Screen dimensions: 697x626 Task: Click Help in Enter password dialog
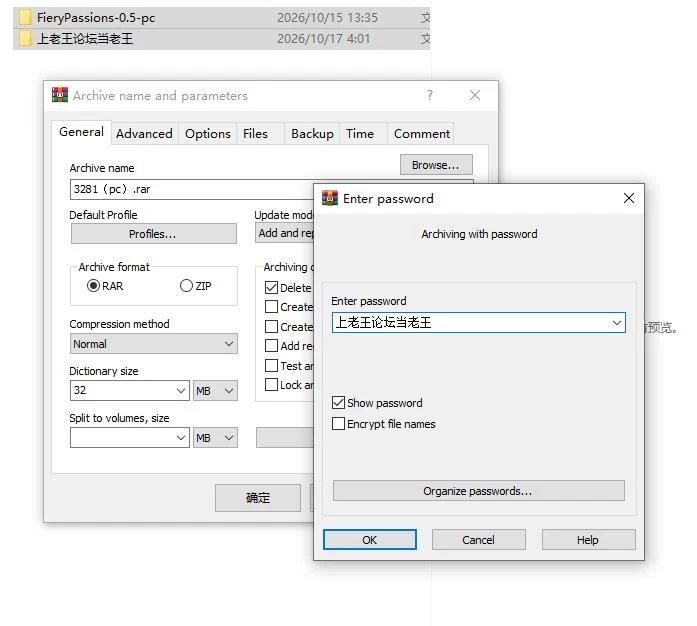coord(588,540)
